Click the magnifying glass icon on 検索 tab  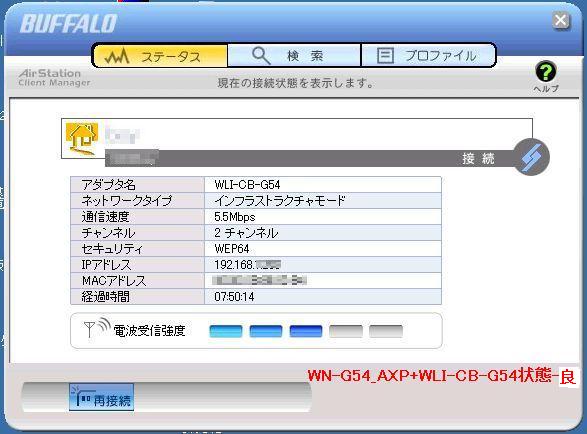click(x=261, y=56)
